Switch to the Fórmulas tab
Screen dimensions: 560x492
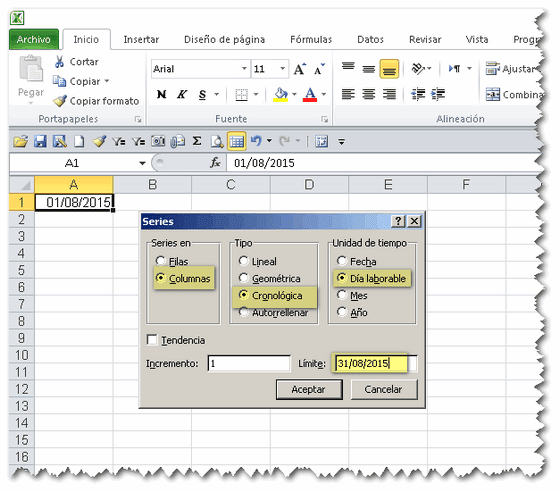coord(311,39)
